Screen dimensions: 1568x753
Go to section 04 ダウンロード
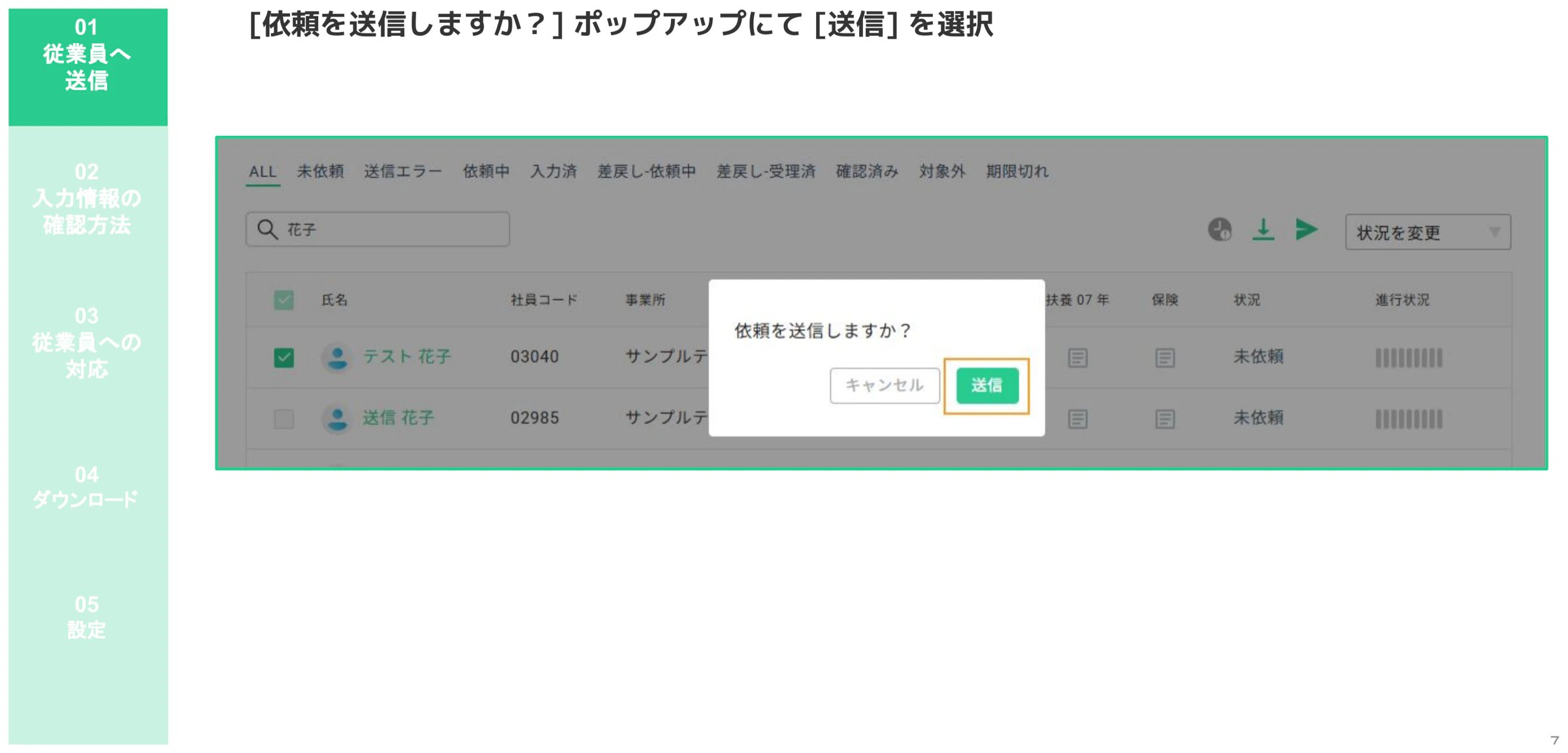point(88,487)
